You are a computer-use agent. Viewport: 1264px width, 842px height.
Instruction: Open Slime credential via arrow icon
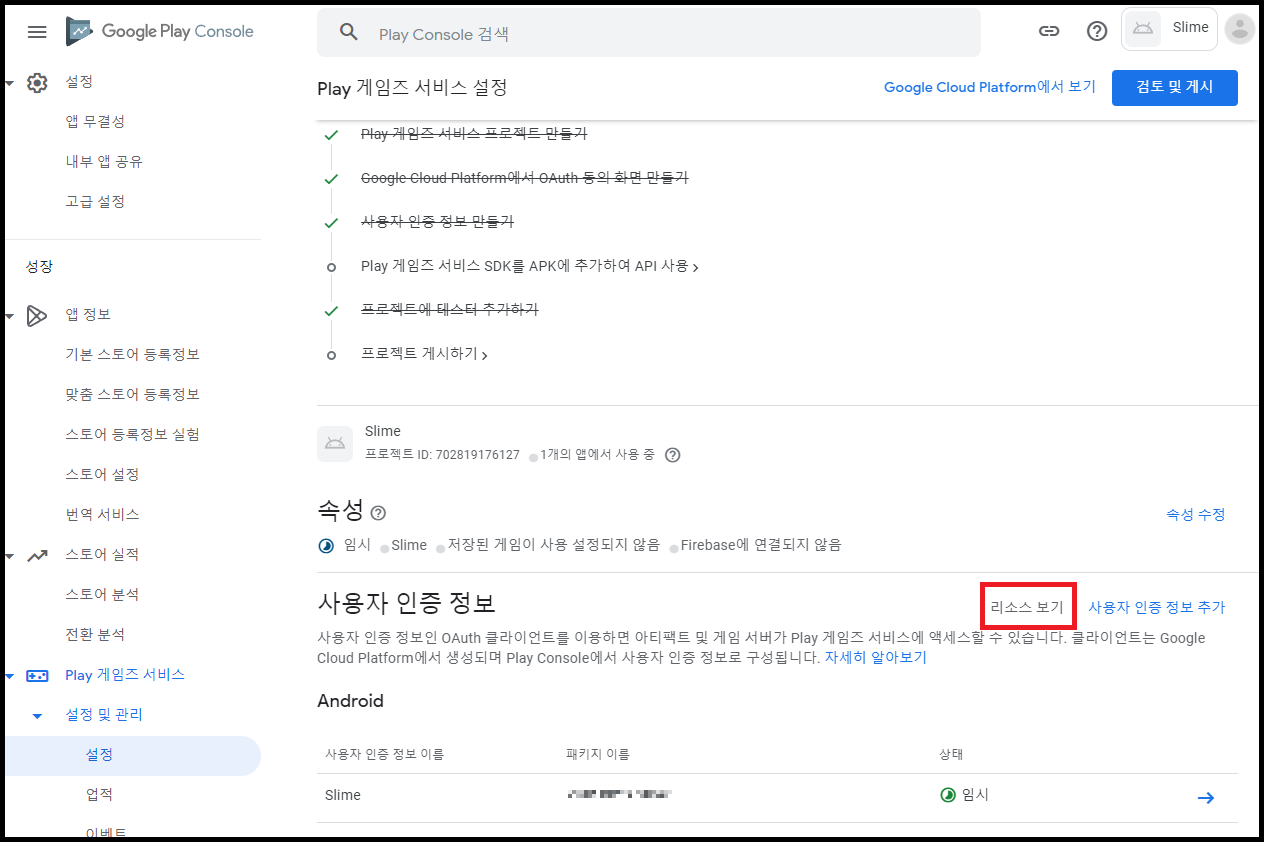point(1206,797)
